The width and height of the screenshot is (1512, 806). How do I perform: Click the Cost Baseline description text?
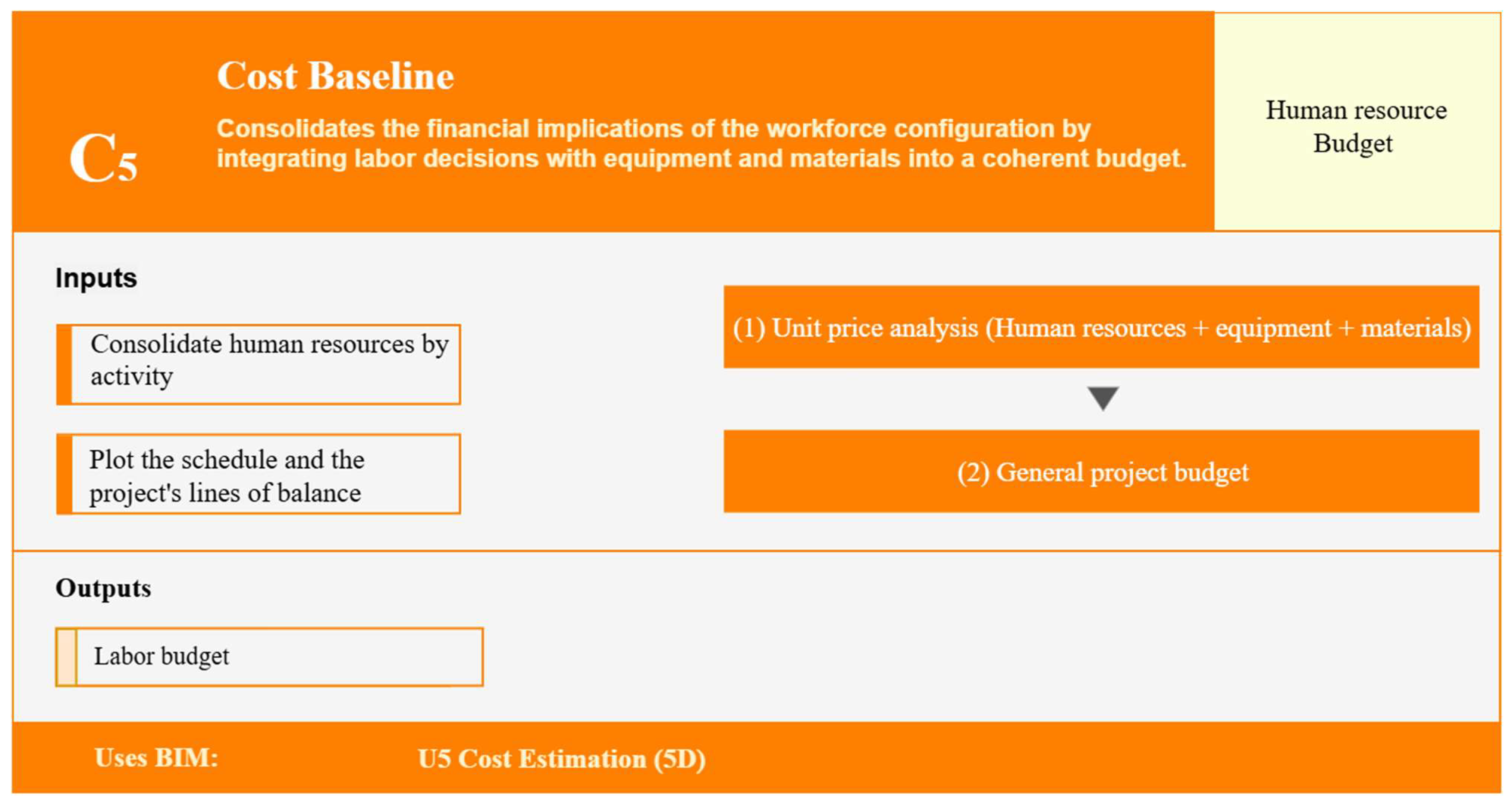[702, 144]
